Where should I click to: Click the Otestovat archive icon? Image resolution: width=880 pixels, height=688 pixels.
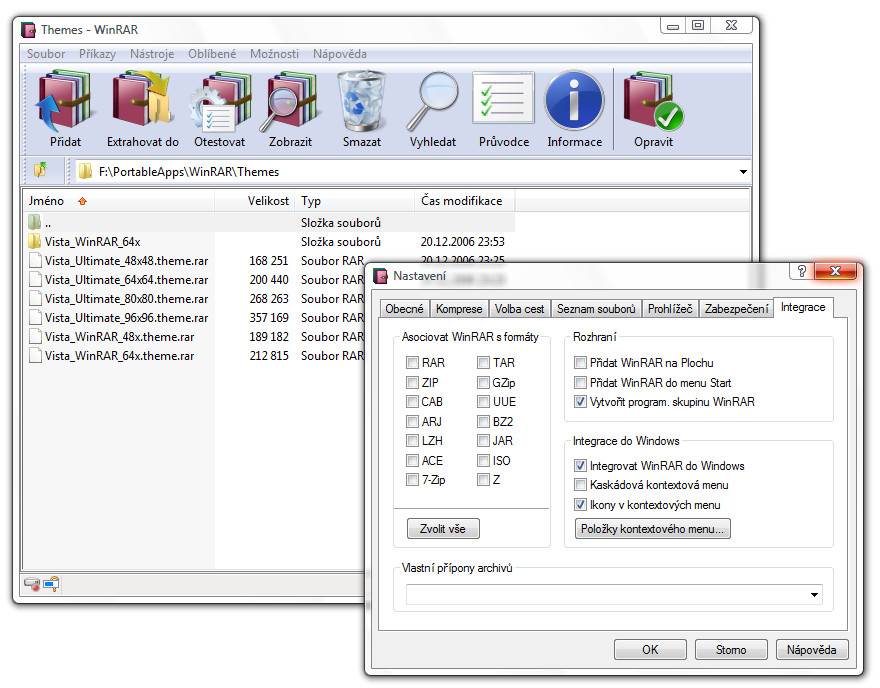(220, 104)
